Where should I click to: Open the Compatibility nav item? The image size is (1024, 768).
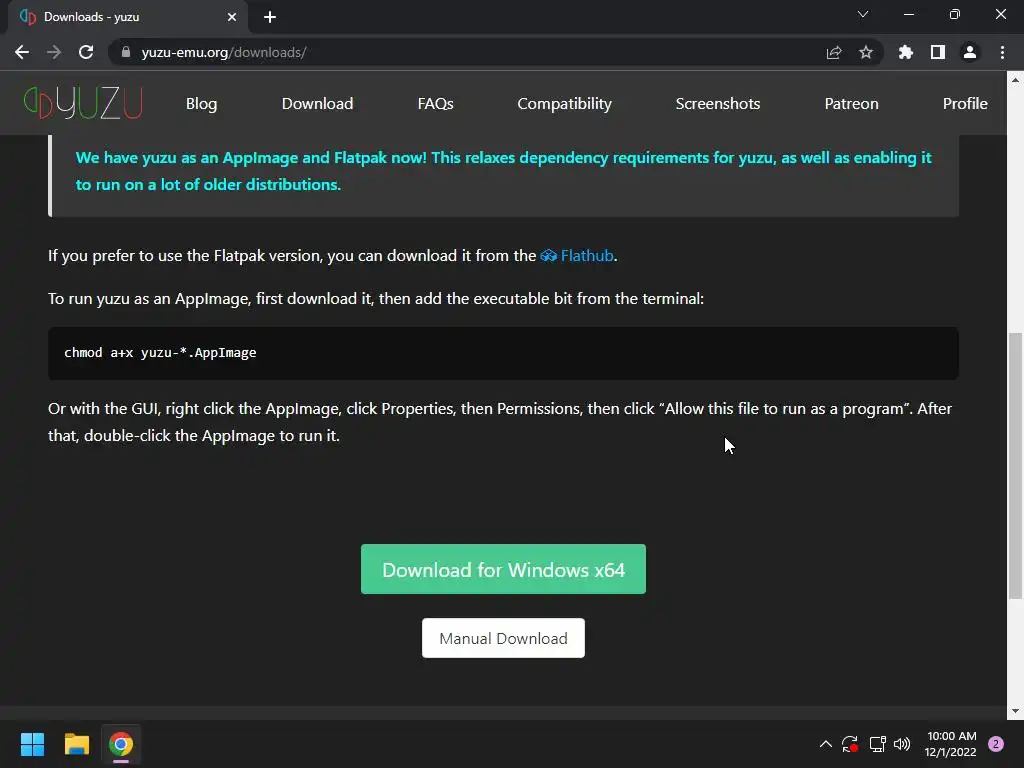click(564, 103)
